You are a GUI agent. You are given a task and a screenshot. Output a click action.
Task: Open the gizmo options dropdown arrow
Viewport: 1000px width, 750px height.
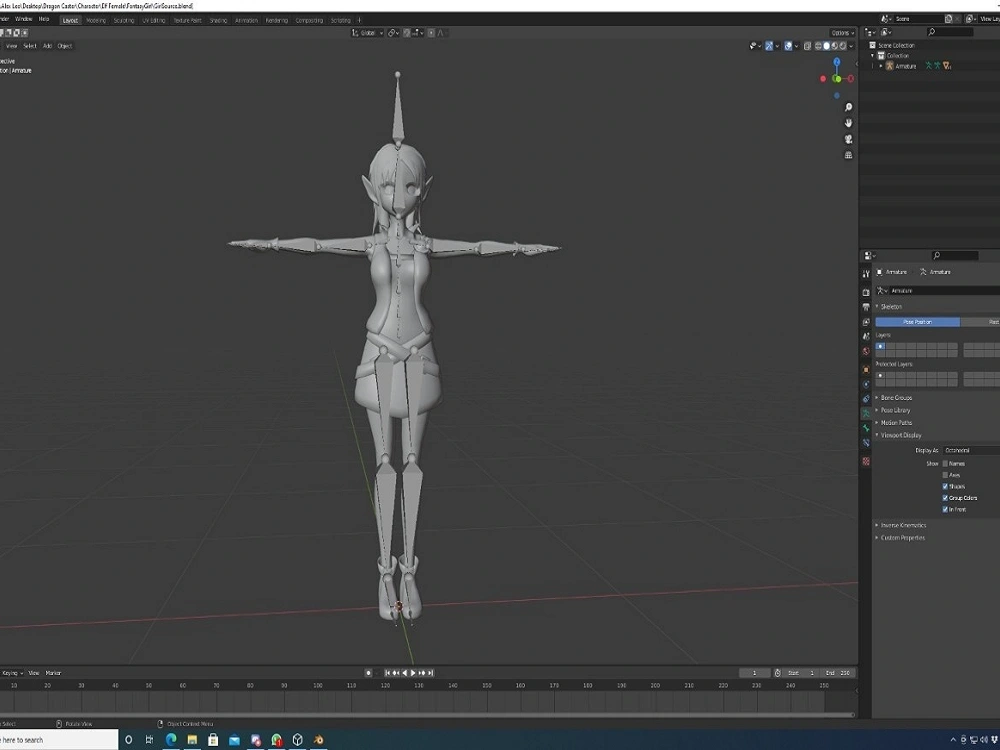coord(777,46)
